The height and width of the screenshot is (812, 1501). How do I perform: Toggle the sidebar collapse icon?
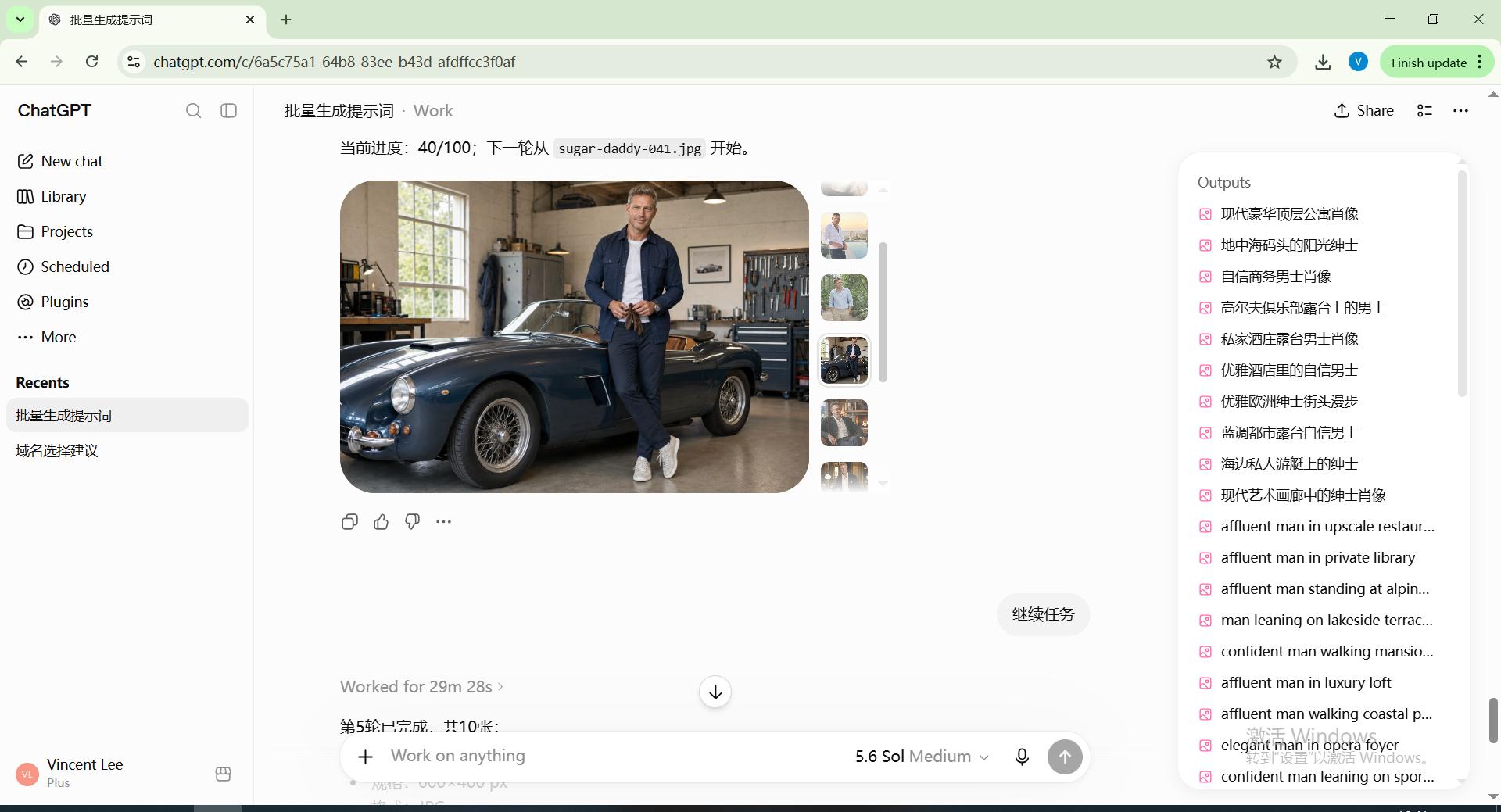[x=228, y=111]
